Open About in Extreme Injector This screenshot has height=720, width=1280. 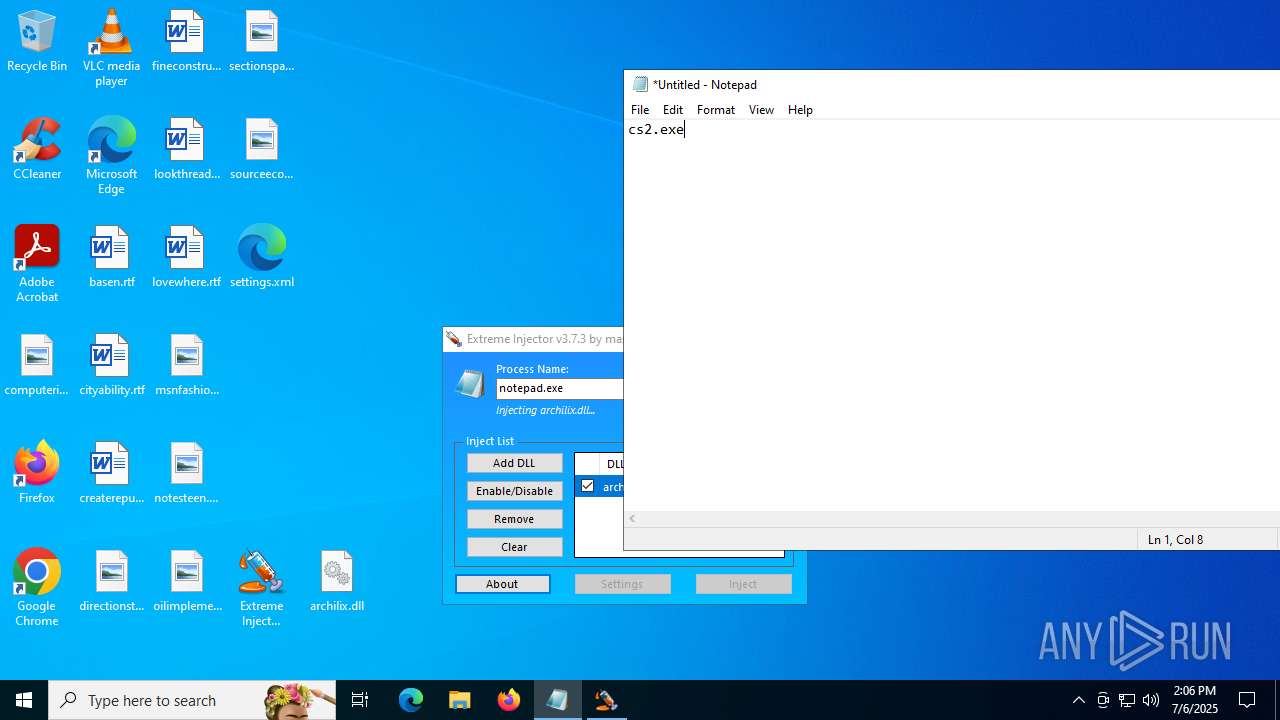502,584
